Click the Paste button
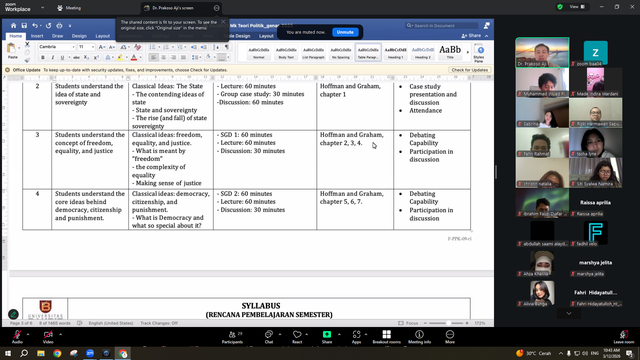Screen dimensions: 640x360 coord(13,51)
